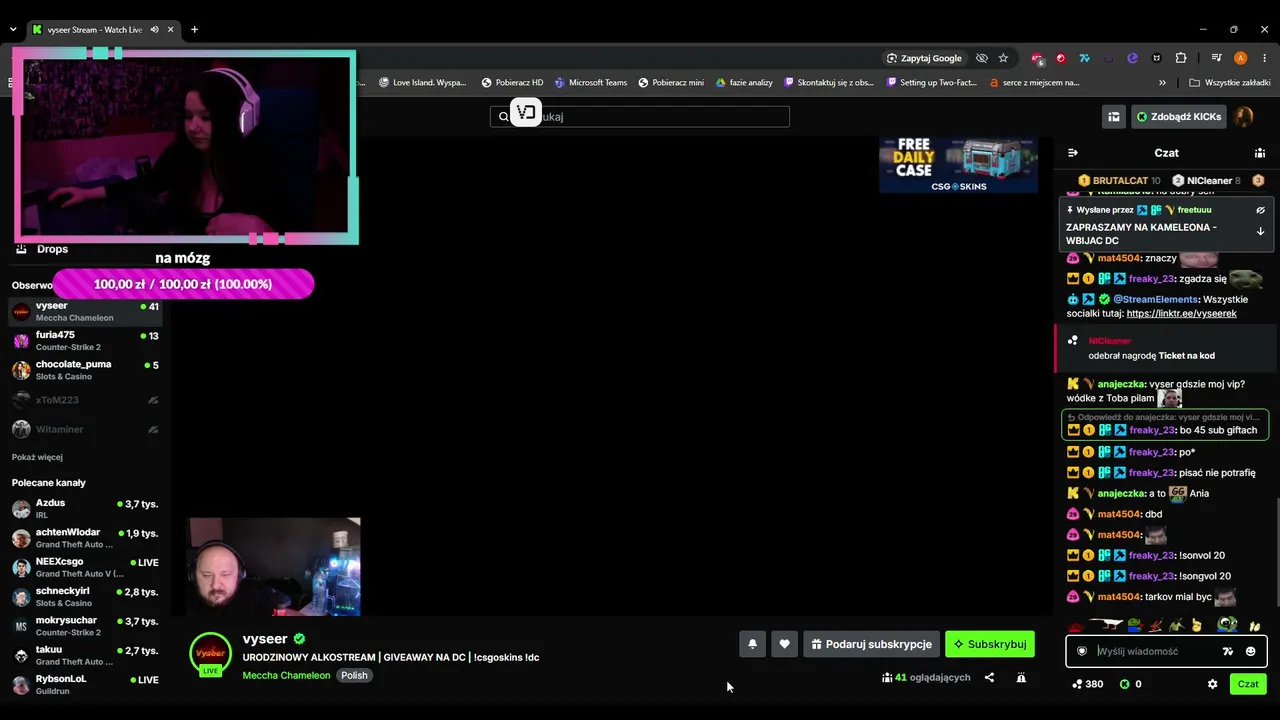The height and width of the screenshot is (720, 1280).
Task: Click the search magnifier icon
Action: click(x=504, y=117)
